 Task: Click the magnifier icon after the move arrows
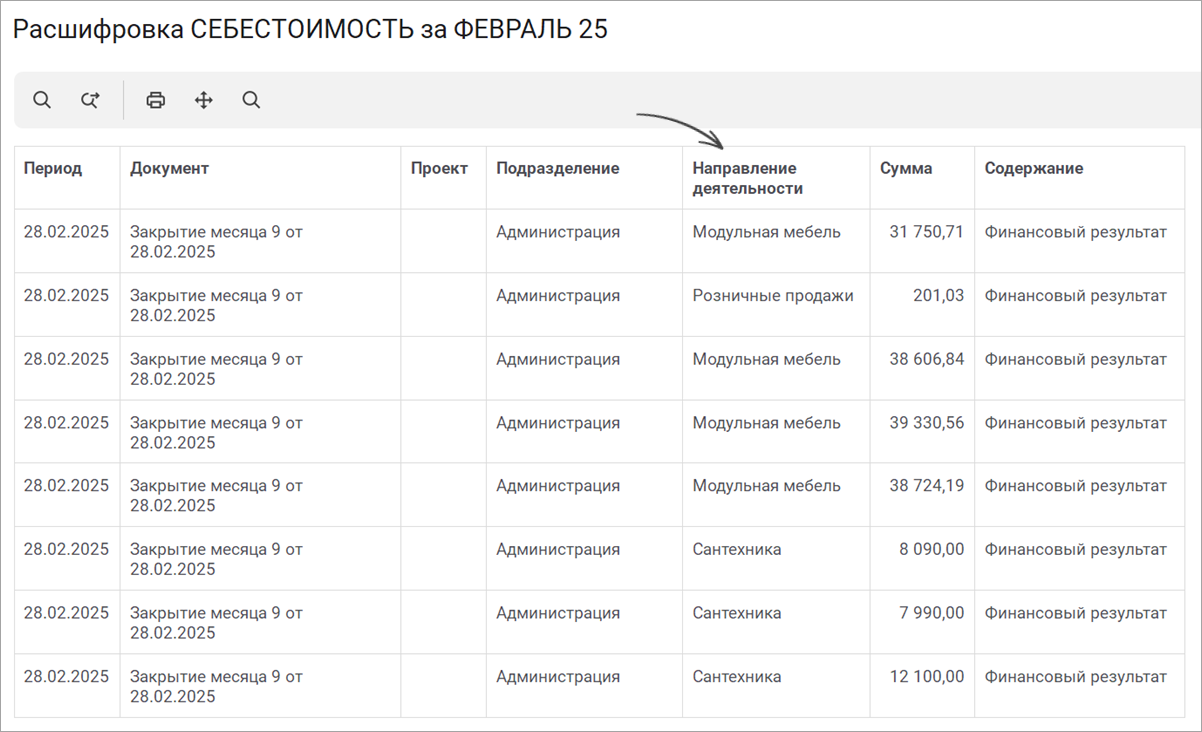coord(251,100)
